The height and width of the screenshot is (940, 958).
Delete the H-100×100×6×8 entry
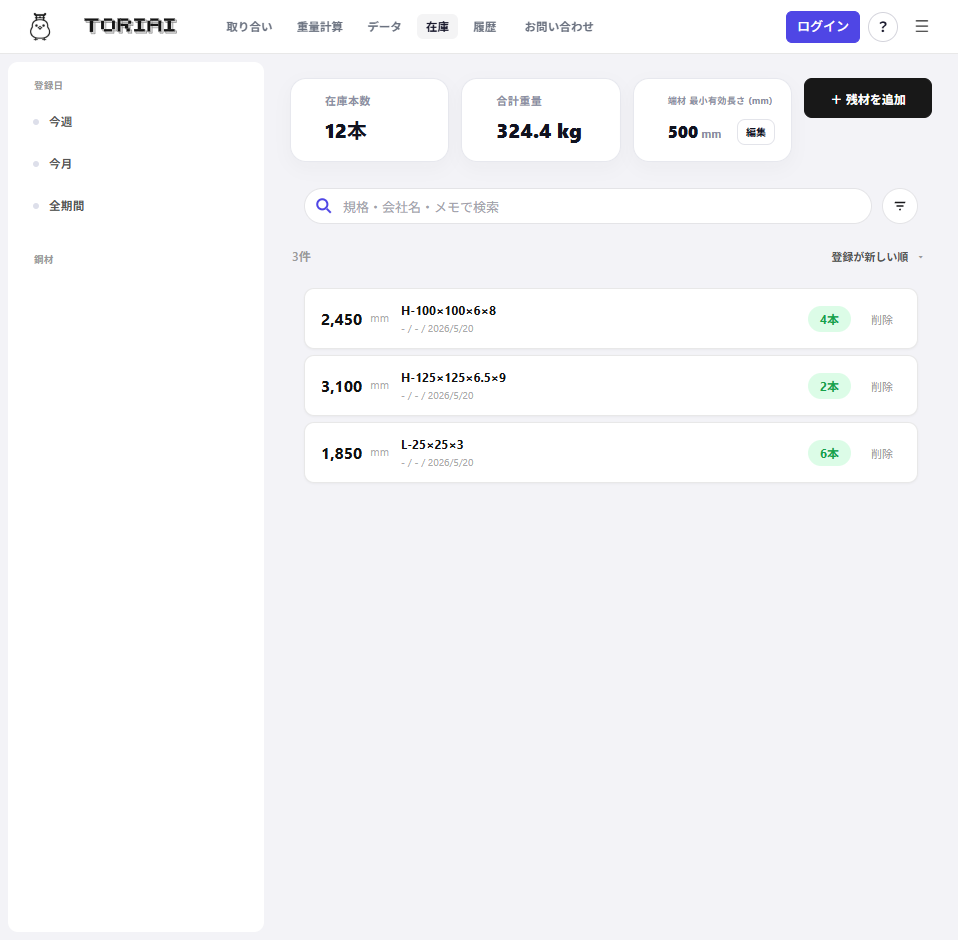point(882,320)
